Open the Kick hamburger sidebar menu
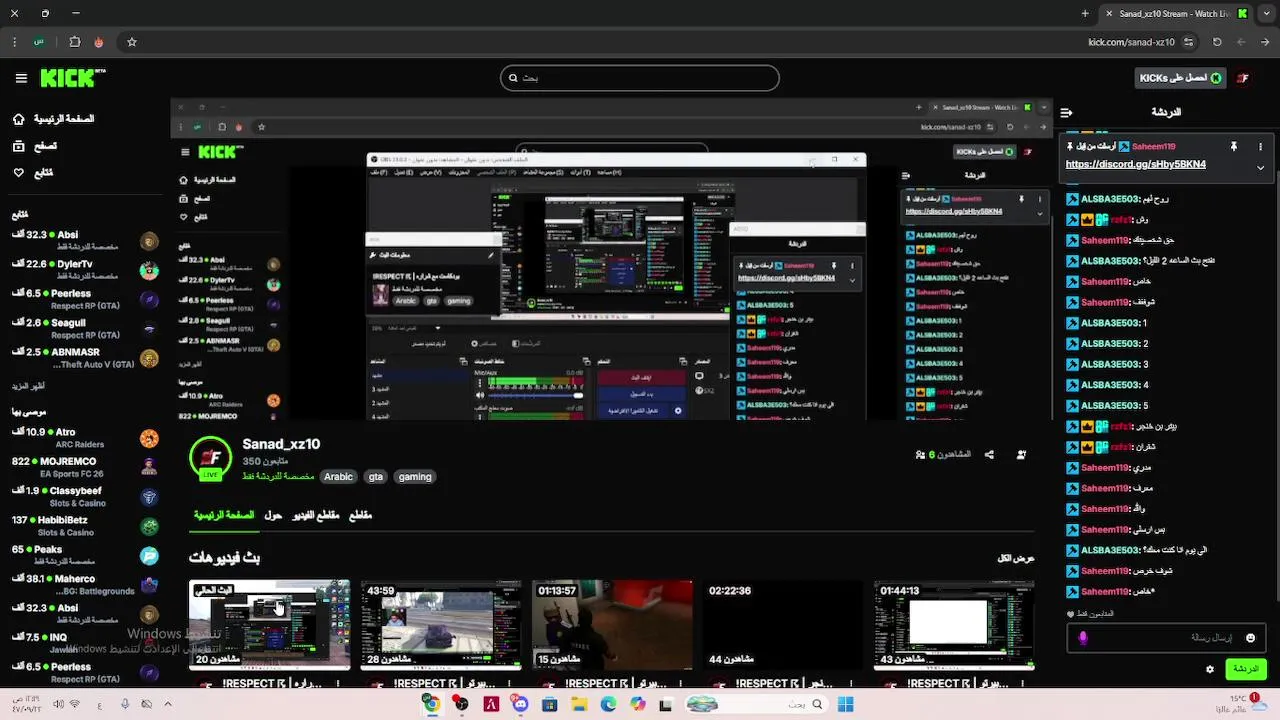This screenshot has width=1280, height=720. click(21, 78)
